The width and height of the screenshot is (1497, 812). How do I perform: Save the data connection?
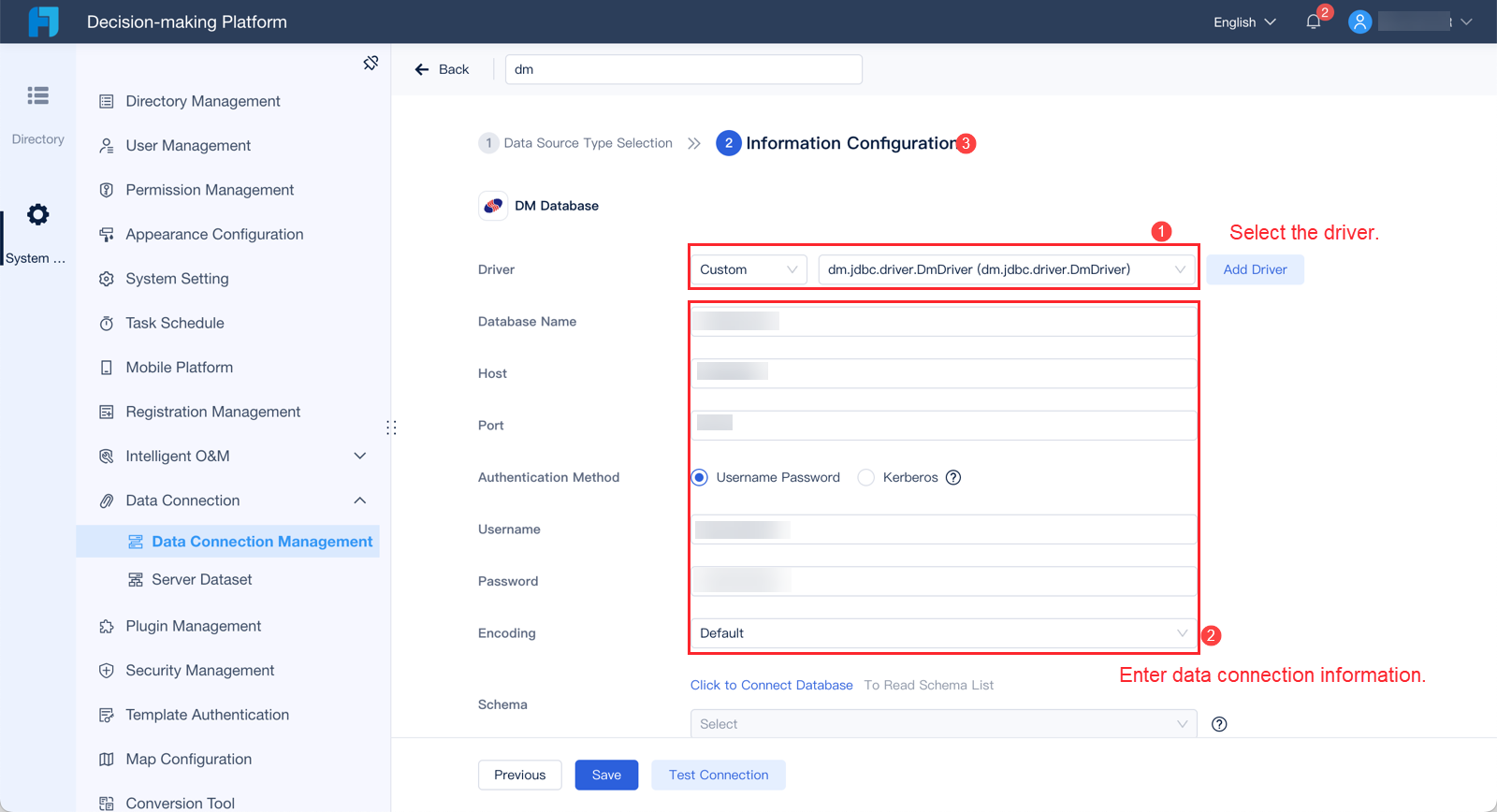606,775
